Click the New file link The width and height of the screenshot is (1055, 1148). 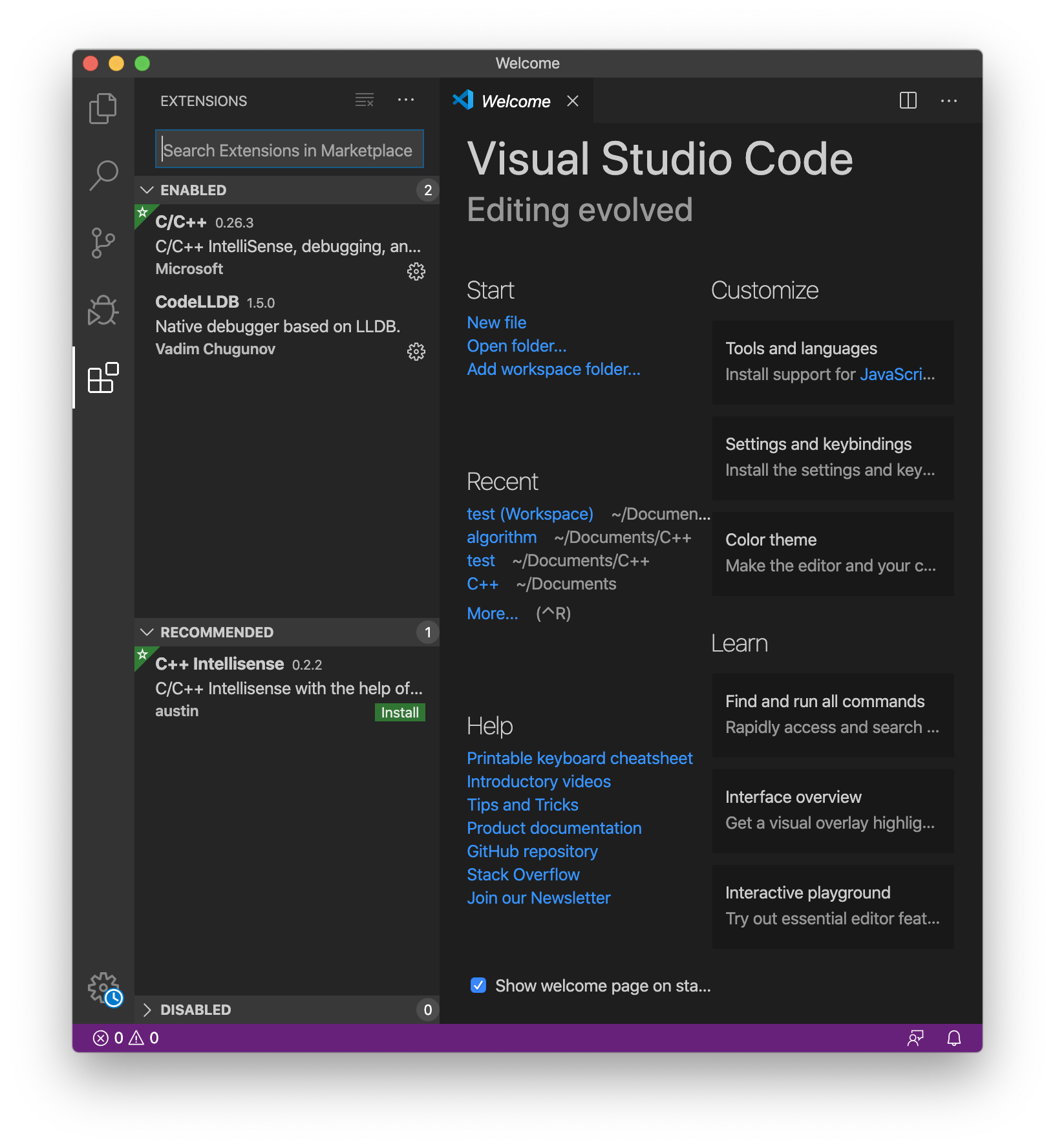496,323
